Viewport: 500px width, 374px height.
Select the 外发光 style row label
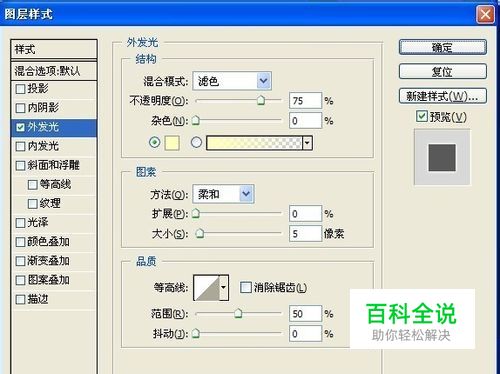[x=43, y=127]
